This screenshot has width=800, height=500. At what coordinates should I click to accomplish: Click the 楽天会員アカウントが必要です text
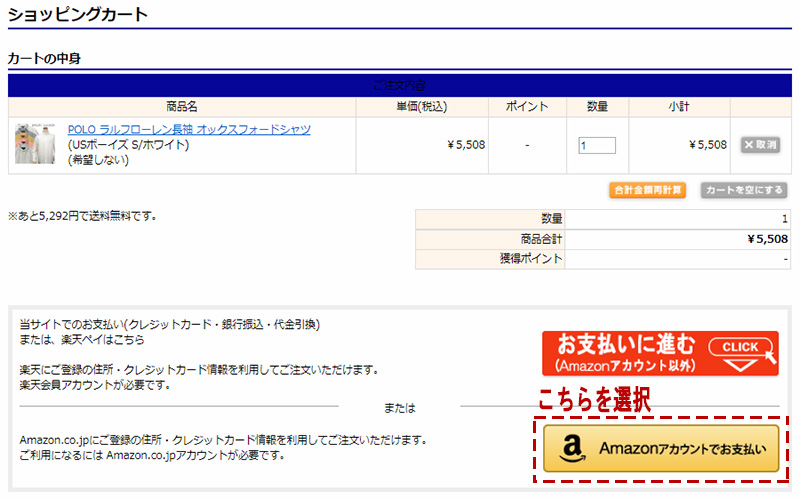click(x=95, y=385)
